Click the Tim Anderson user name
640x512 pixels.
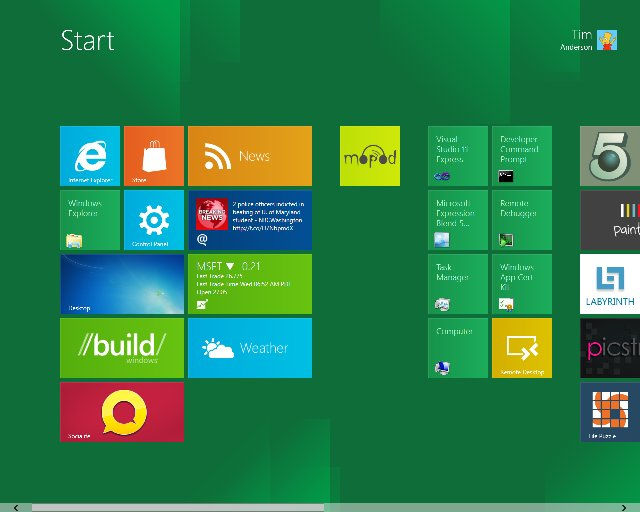[x=576, y=40]
